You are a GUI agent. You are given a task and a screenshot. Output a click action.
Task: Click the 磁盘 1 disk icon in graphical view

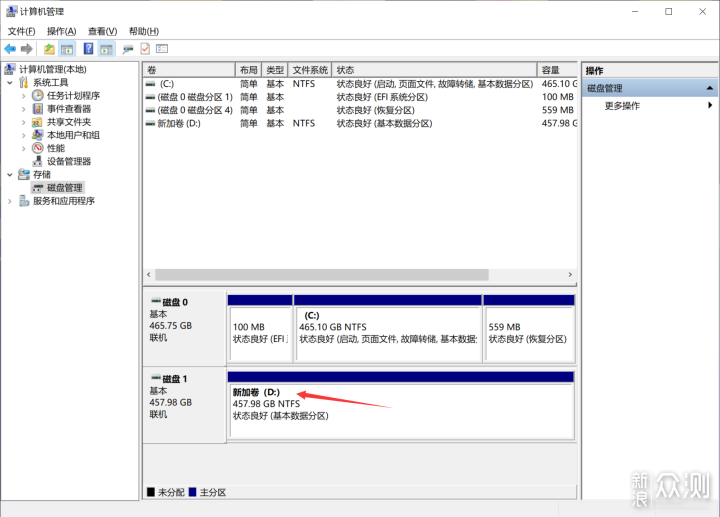[x=156, y=378]
